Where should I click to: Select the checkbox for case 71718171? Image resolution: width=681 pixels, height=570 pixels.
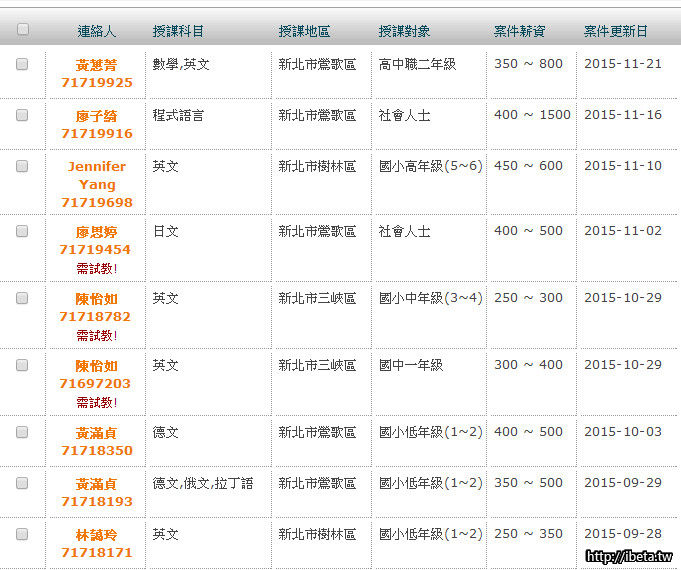point(22,535)
